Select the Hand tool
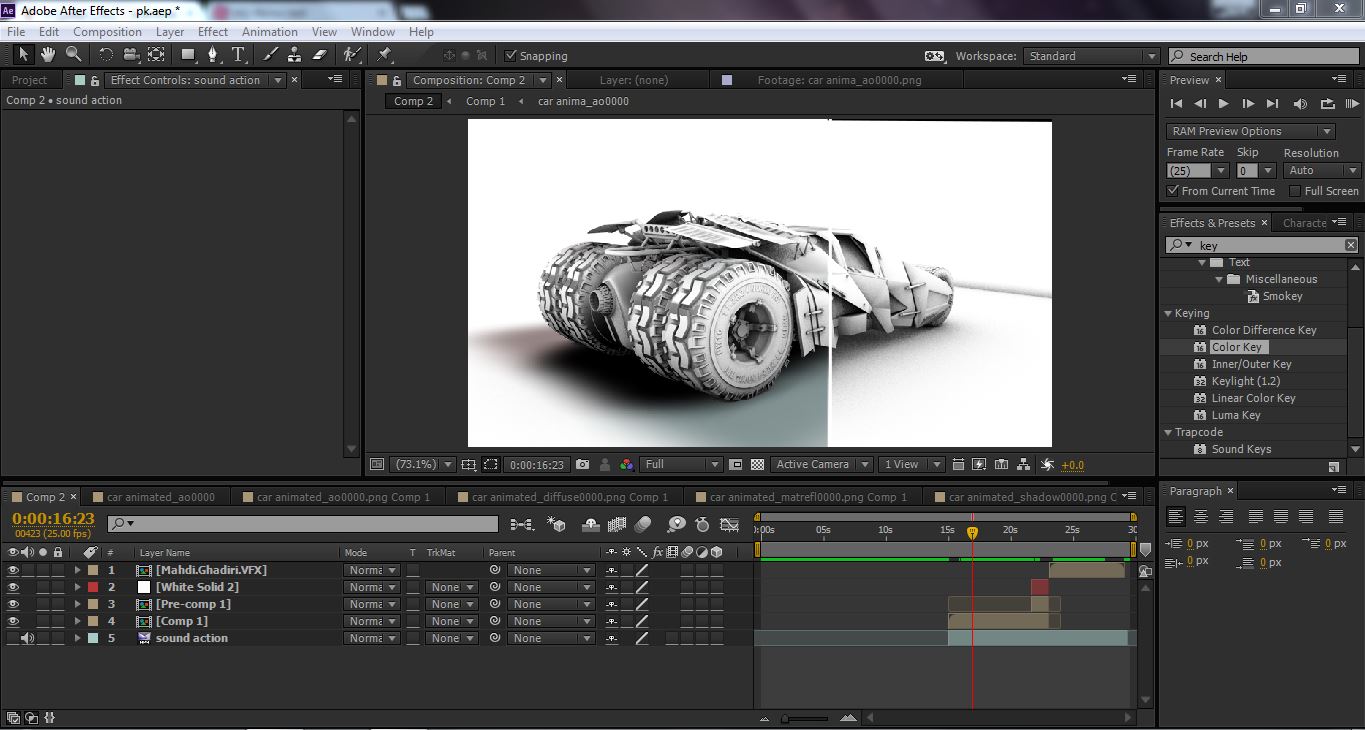Screen dimensions: 1365x730 click(x=48, y=54)
